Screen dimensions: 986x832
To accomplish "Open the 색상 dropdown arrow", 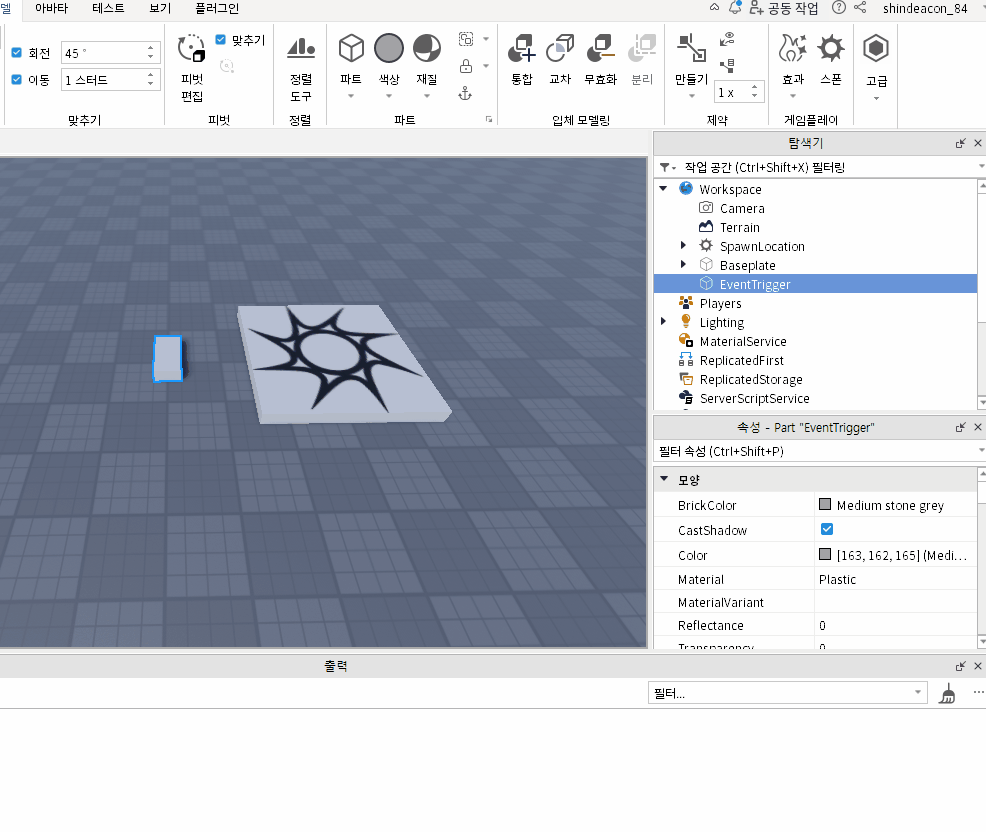I will [x=389, y=96].
